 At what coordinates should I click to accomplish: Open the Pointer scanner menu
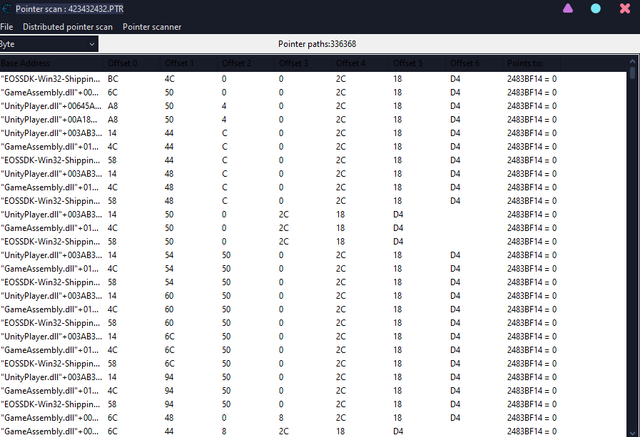coord(152,27)
